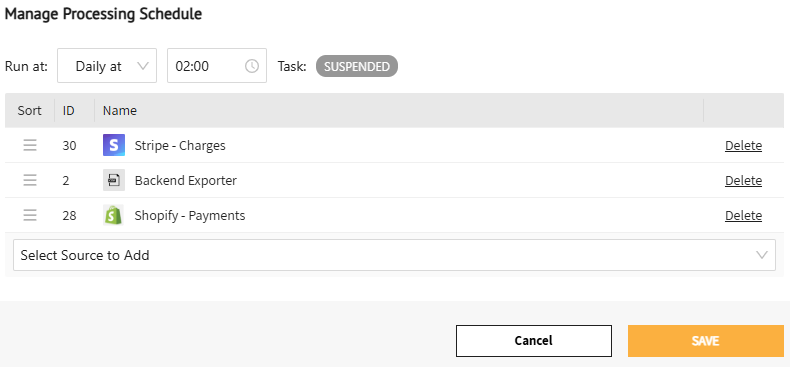Click the Backend Exporter file icon
This screenshot has width=790, height=367.
pyautogui.click(x=114, y=180)
